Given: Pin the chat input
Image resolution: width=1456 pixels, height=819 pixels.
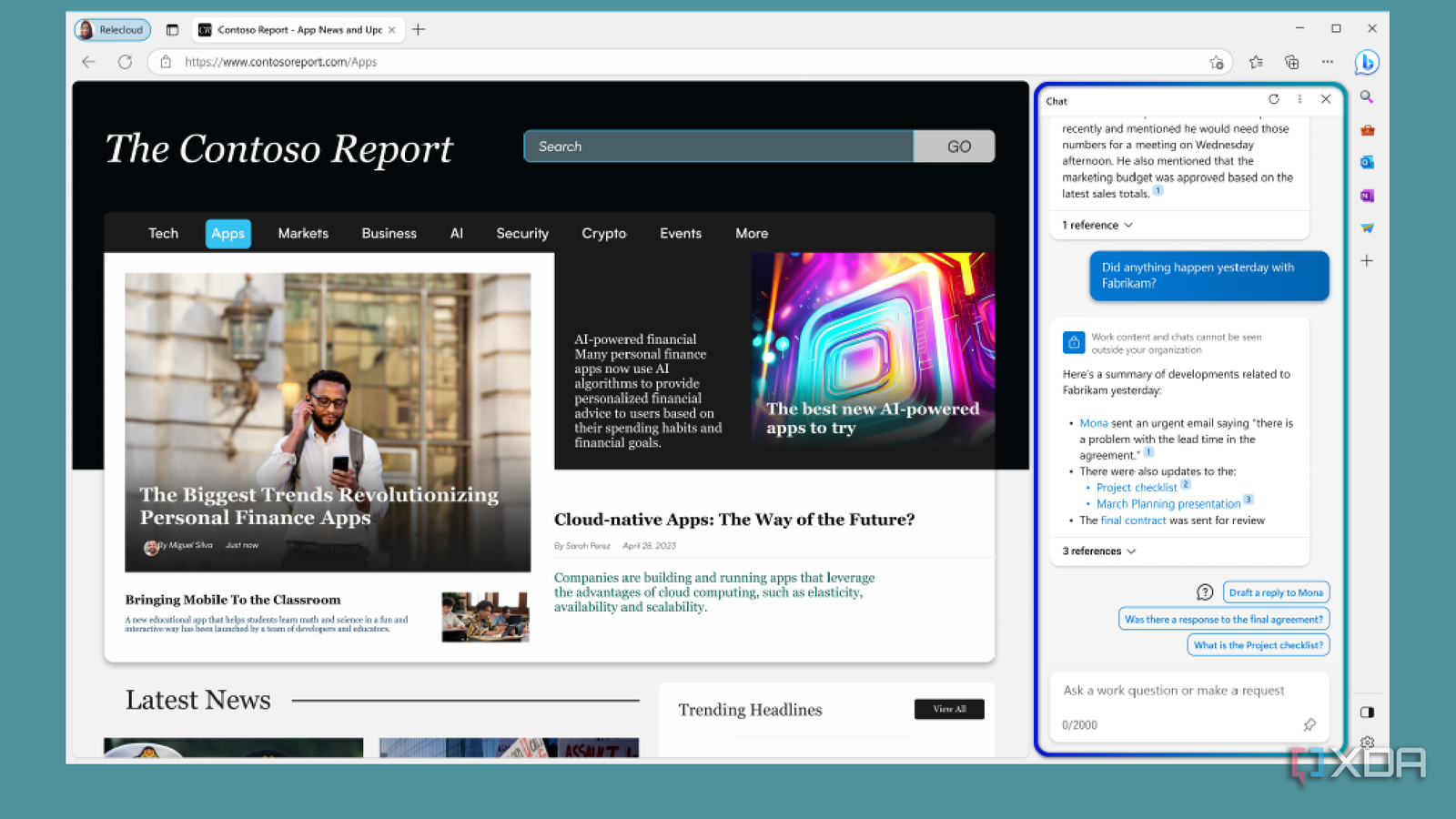Looking at the screenshot, I should click(x=1309, y=724).
